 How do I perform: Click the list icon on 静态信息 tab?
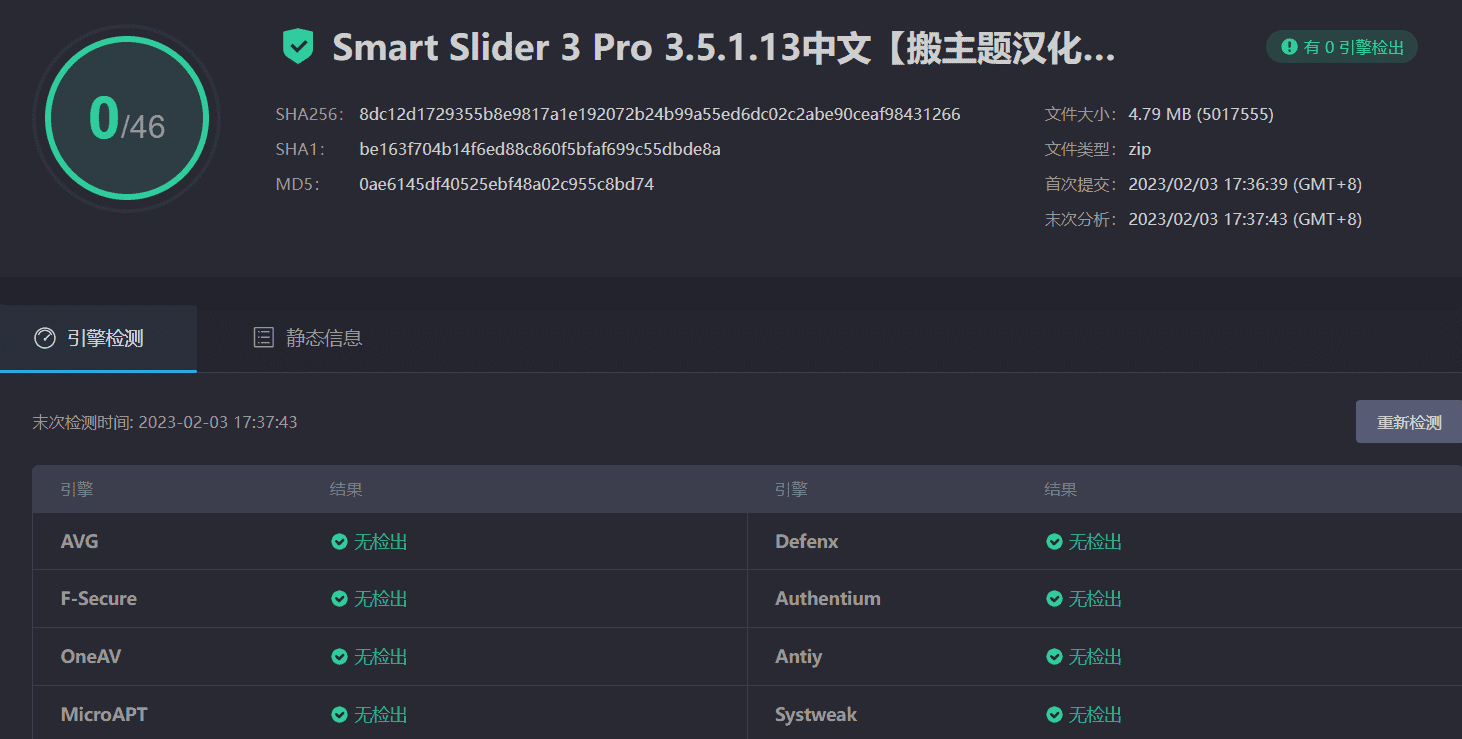pyautogui.click(x=263, y=338)
